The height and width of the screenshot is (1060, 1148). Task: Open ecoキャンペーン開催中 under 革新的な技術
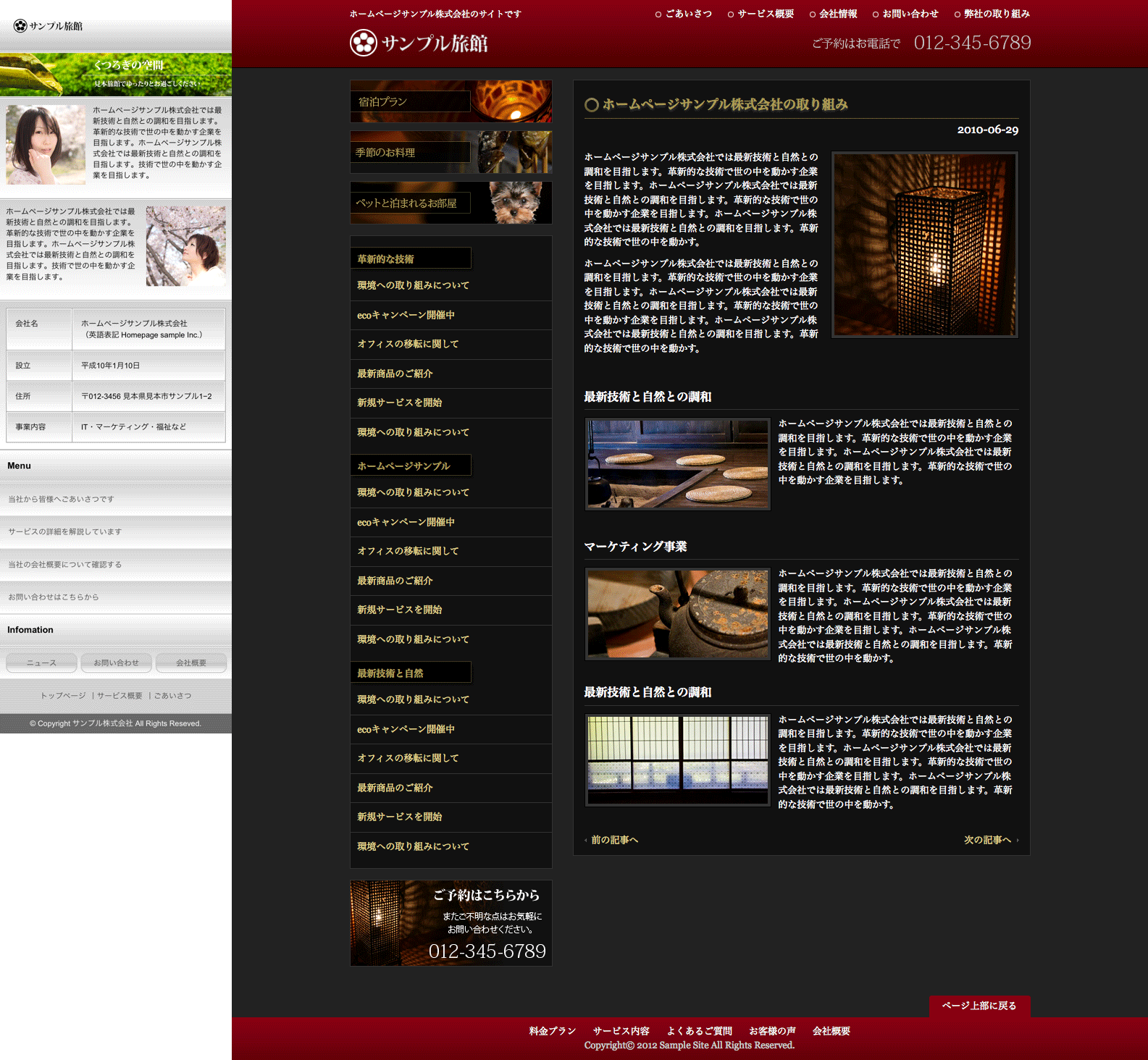pyautogui.click(x=406, y=315)
